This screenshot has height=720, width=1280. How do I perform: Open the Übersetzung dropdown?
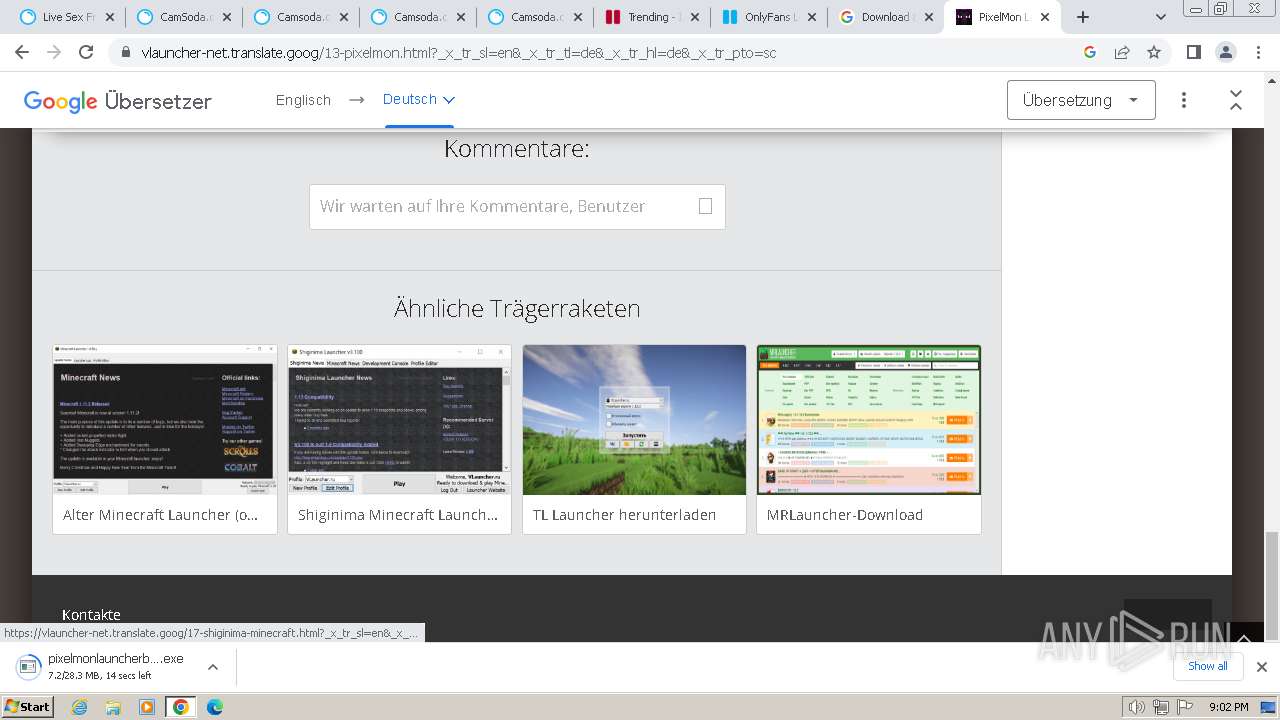[1081, 100]
